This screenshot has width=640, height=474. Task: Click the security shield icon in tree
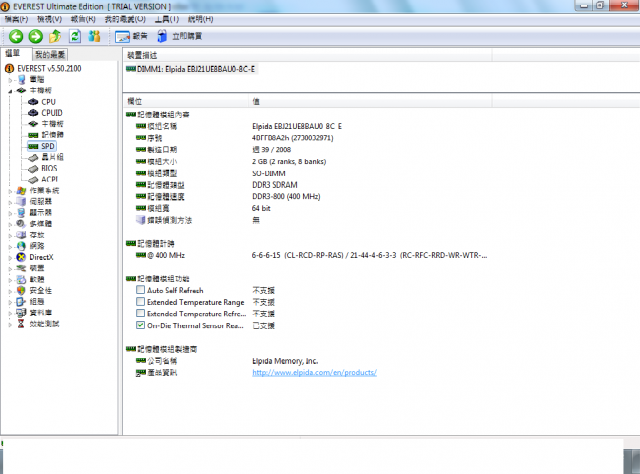(21, 290)
